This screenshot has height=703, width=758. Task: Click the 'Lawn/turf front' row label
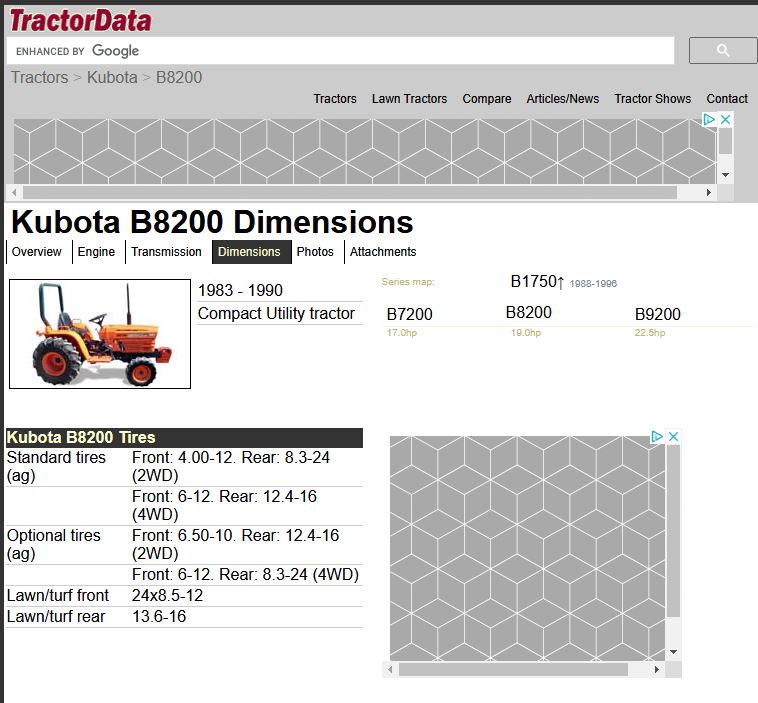58,595
